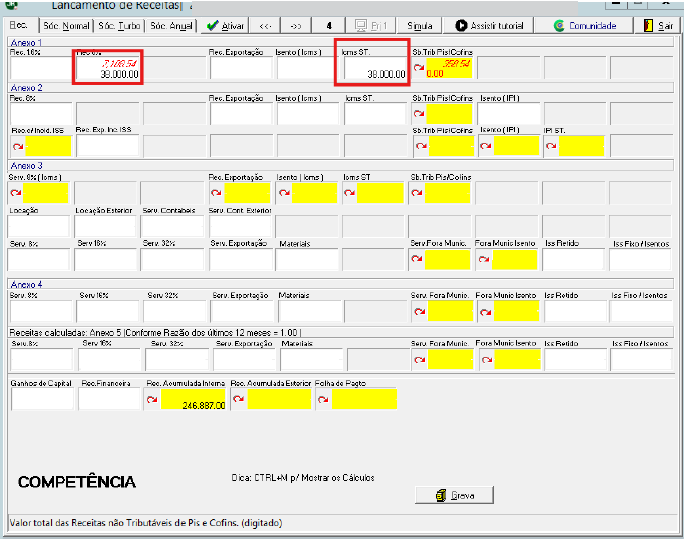Click the Ganhos de Capital input field
This screenshot has height=540, width=684.
(x=42, y=399)
